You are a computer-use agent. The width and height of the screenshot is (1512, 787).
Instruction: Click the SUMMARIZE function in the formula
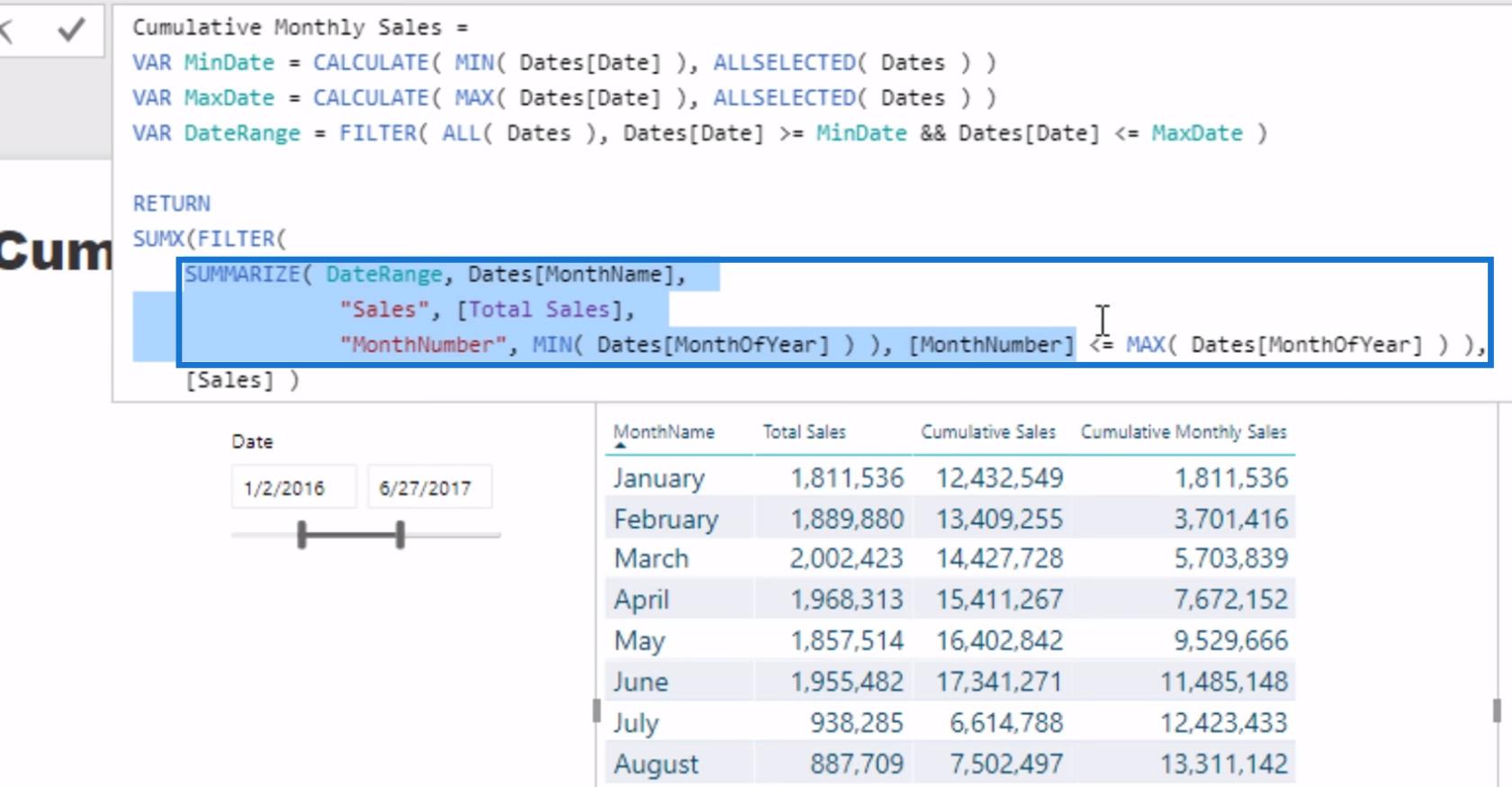coord(242,275)
